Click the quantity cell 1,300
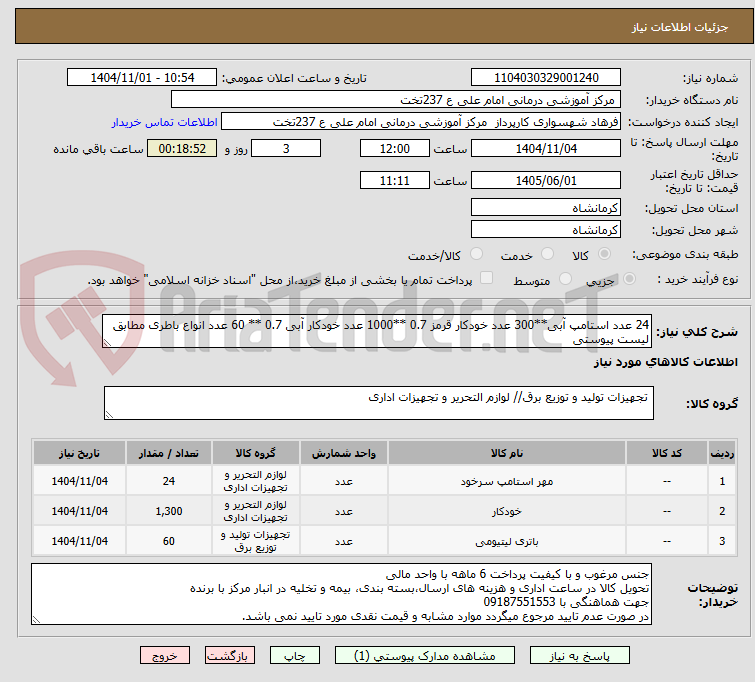 169,511
